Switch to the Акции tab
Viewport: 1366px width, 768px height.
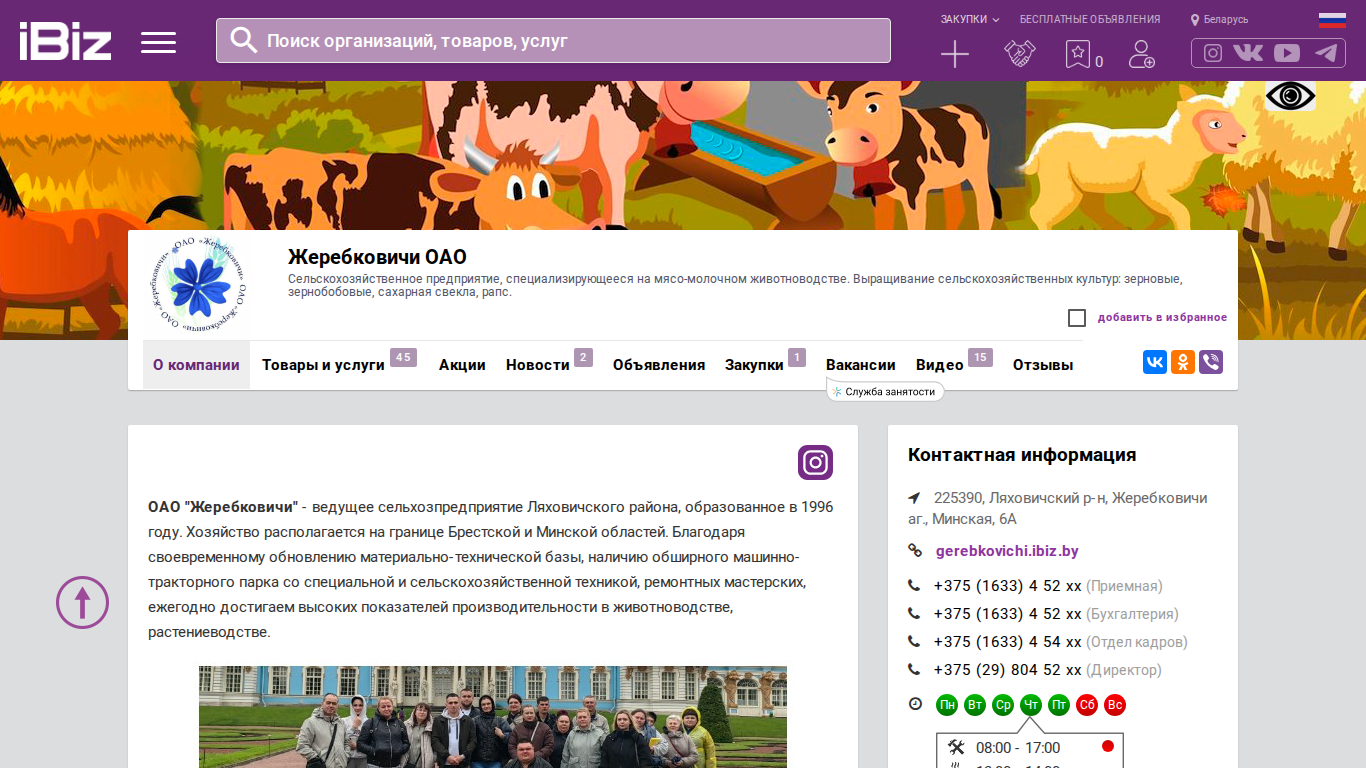462,365
